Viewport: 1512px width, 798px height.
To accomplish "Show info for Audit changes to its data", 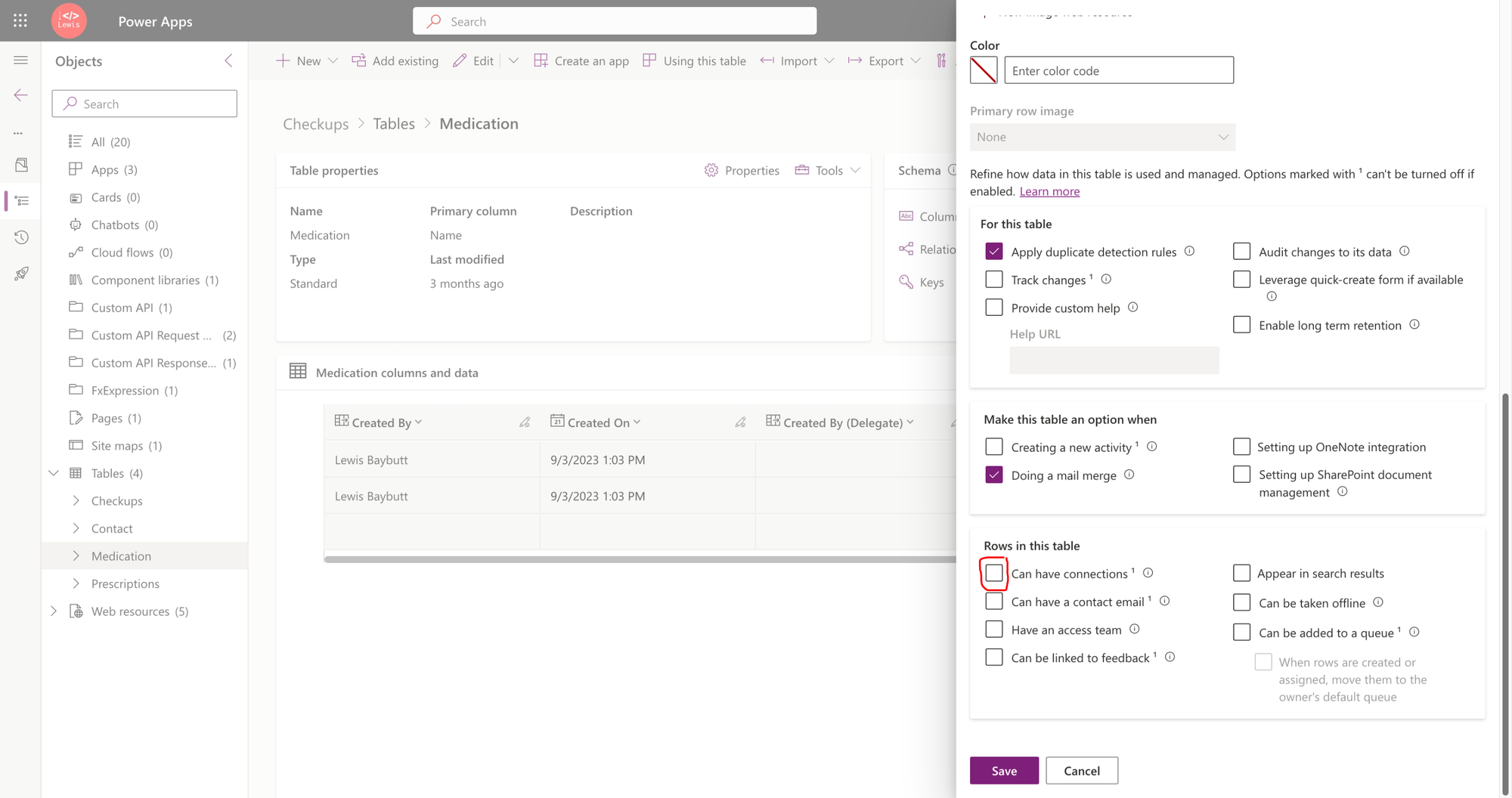I will (x=1404, y=251).
